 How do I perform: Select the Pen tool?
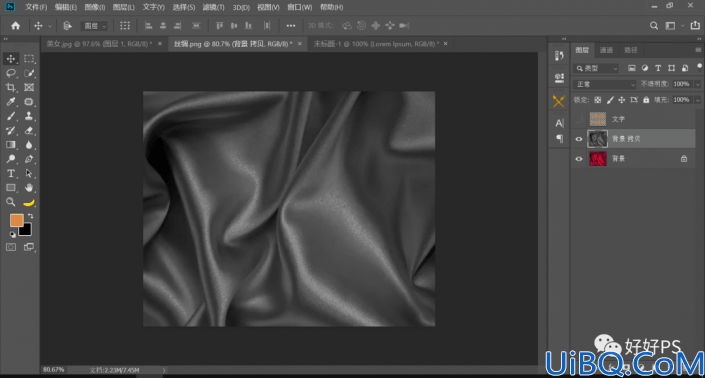click(x=29, y=159)
